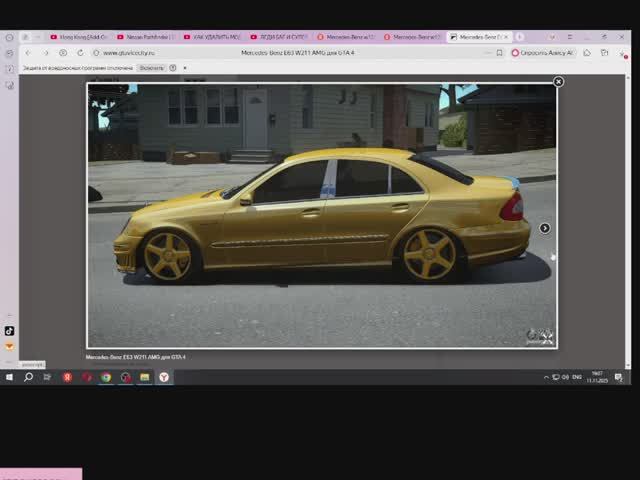Close the enlarged car image lightbox

[558, 82]
